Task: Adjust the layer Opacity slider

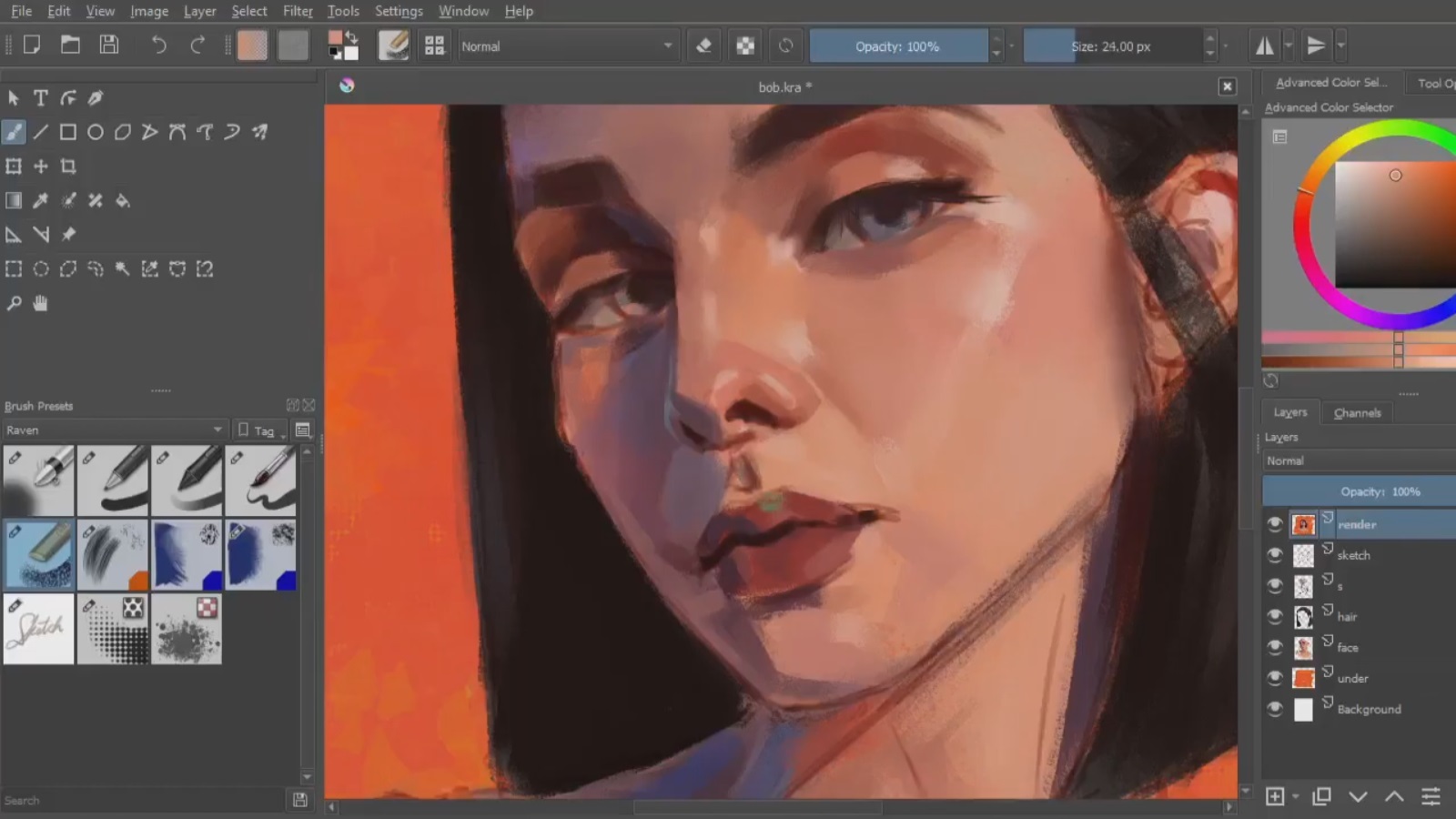Action: [x=1360, y=491]
